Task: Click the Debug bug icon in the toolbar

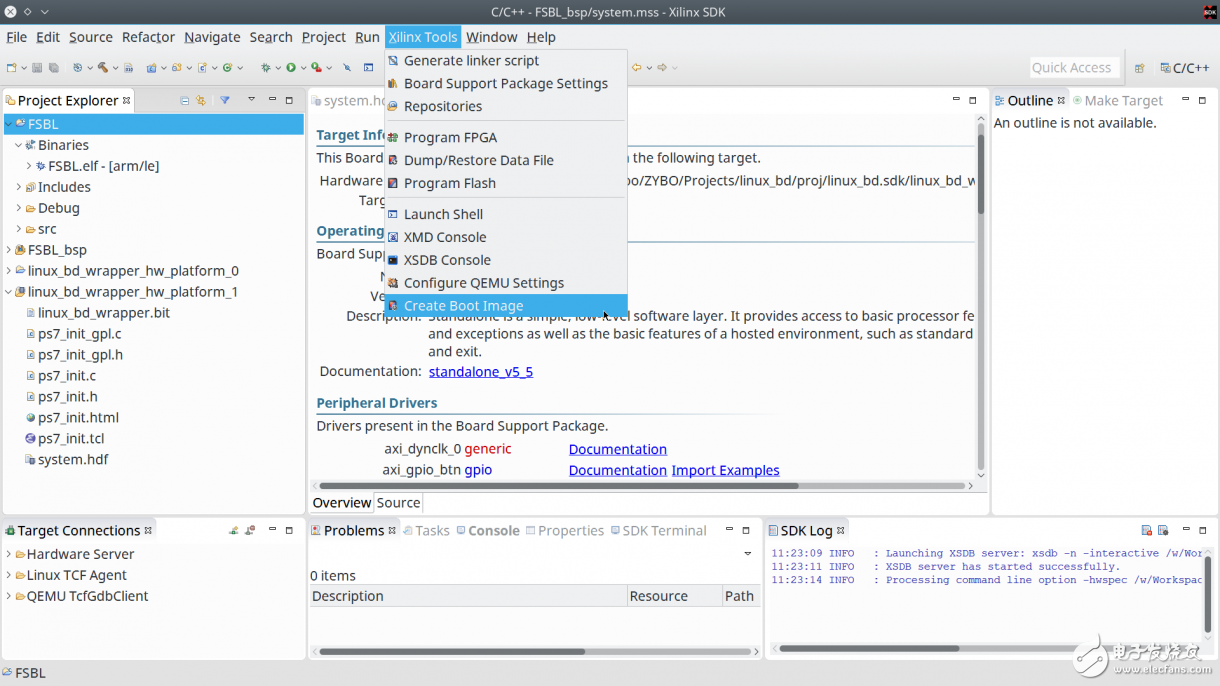Action: [265, 68]
